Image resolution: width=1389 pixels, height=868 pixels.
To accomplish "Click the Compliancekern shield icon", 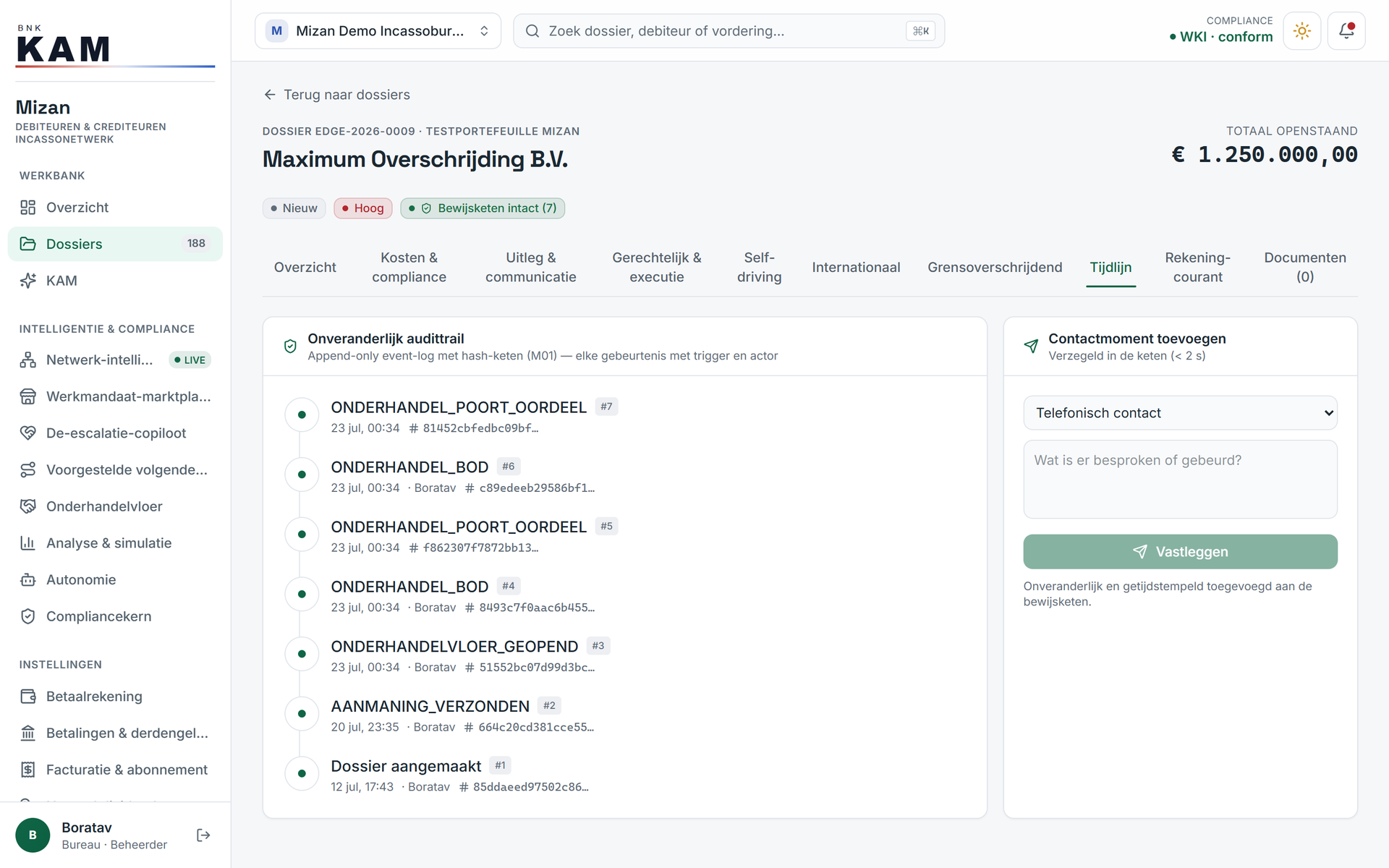I will click(27, 616).
